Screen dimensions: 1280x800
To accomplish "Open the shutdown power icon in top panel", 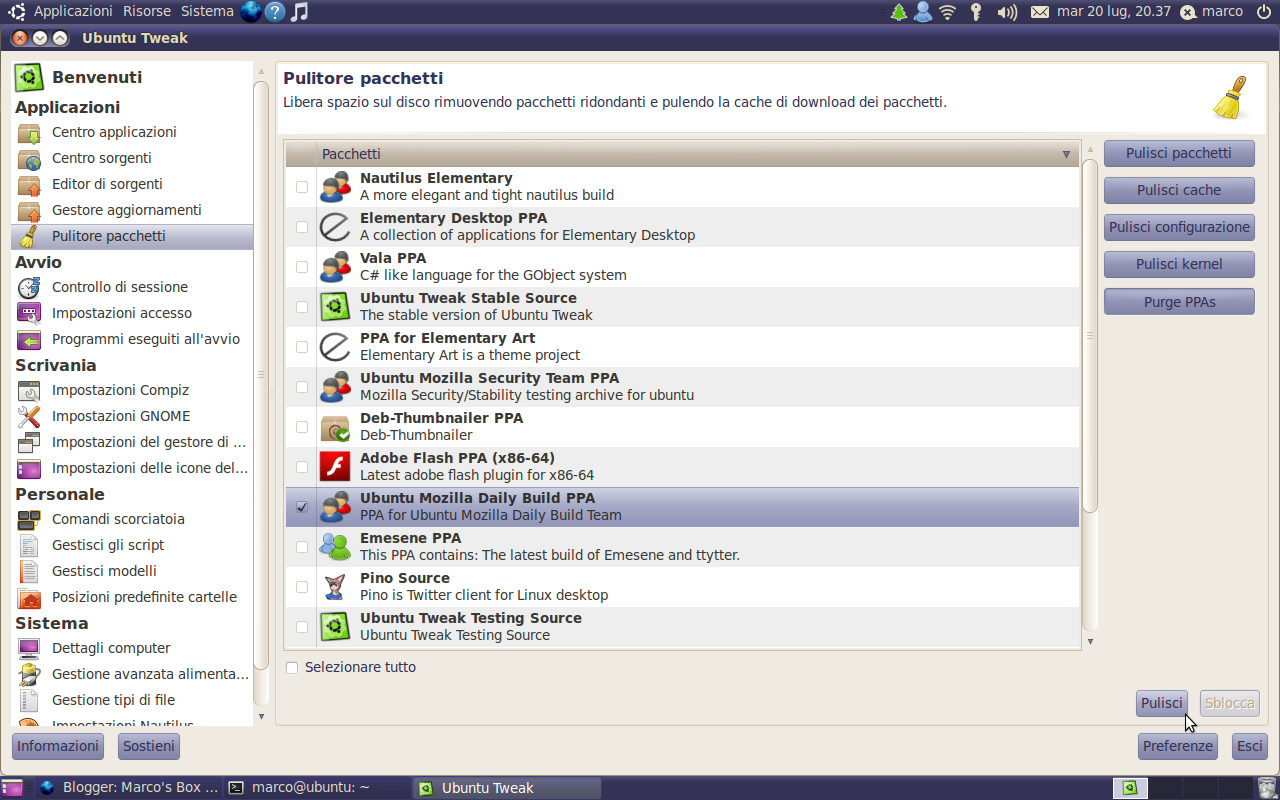I will point(1264,12).
